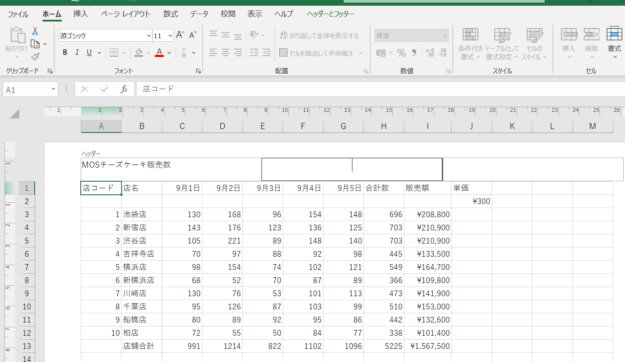Open the font dialog launcher
This screenshot has width=625, height=362.
(x=198, y=71)
